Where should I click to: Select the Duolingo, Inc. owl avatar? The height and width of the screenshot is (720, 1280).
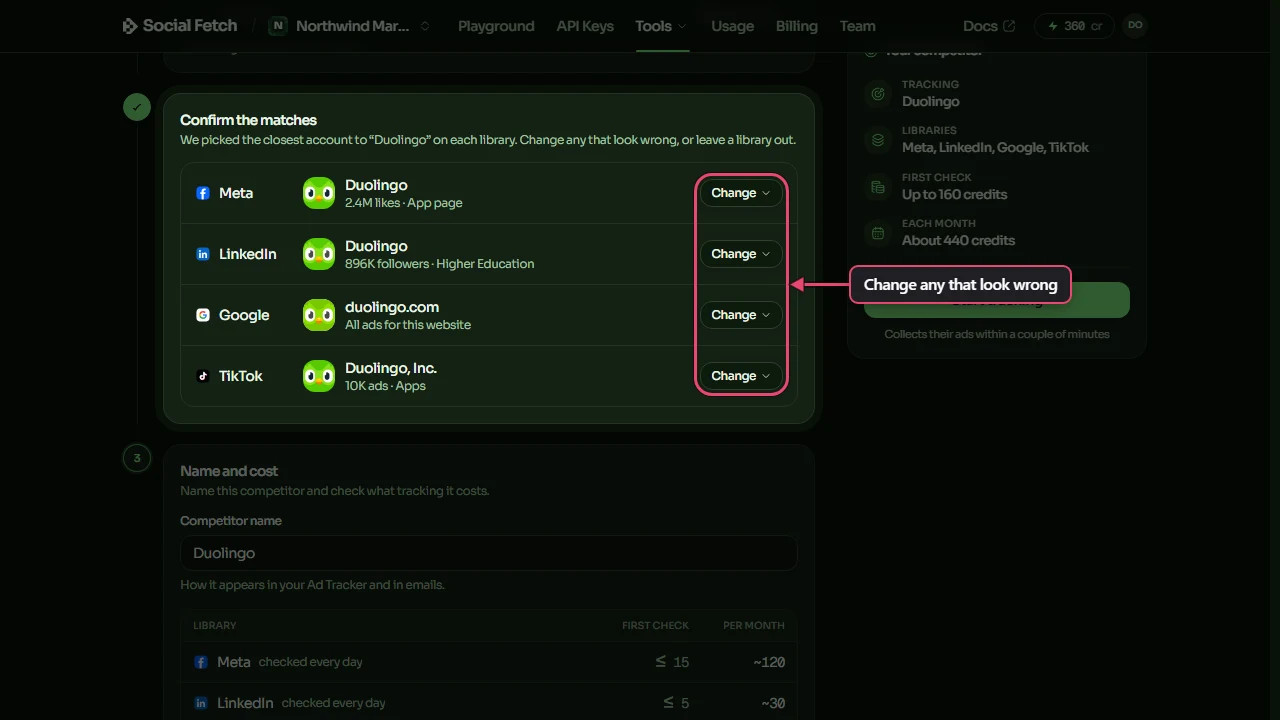tap(319, 376)
